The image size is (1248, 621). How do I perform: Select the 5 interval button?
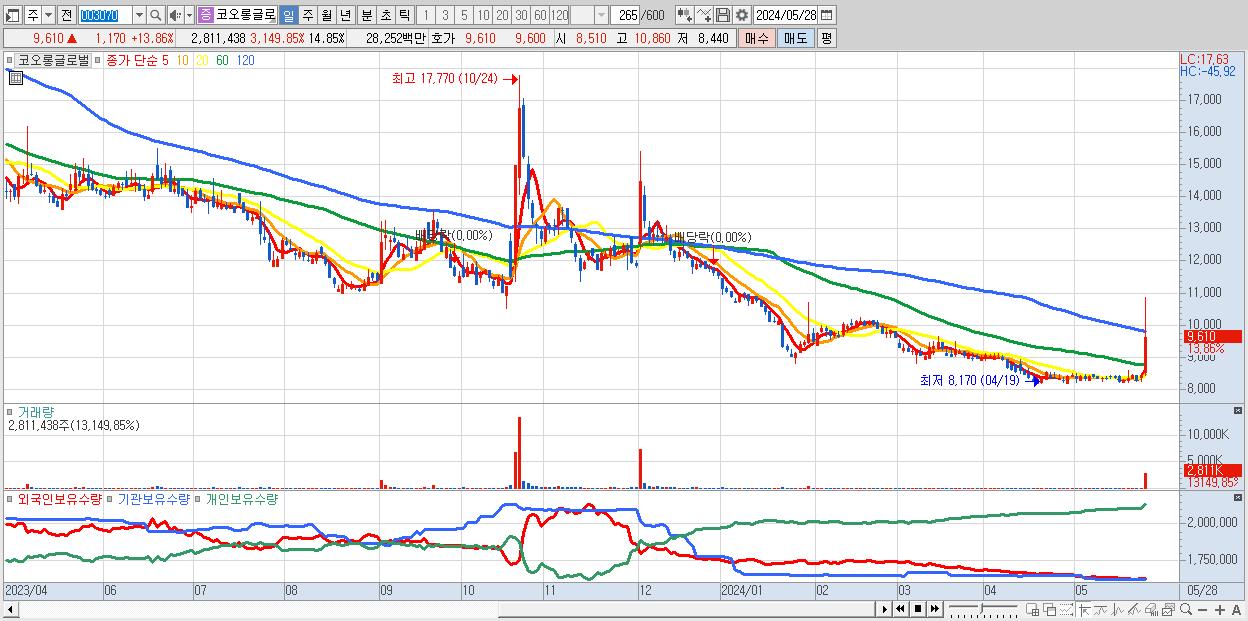click(x=463, y=15)
